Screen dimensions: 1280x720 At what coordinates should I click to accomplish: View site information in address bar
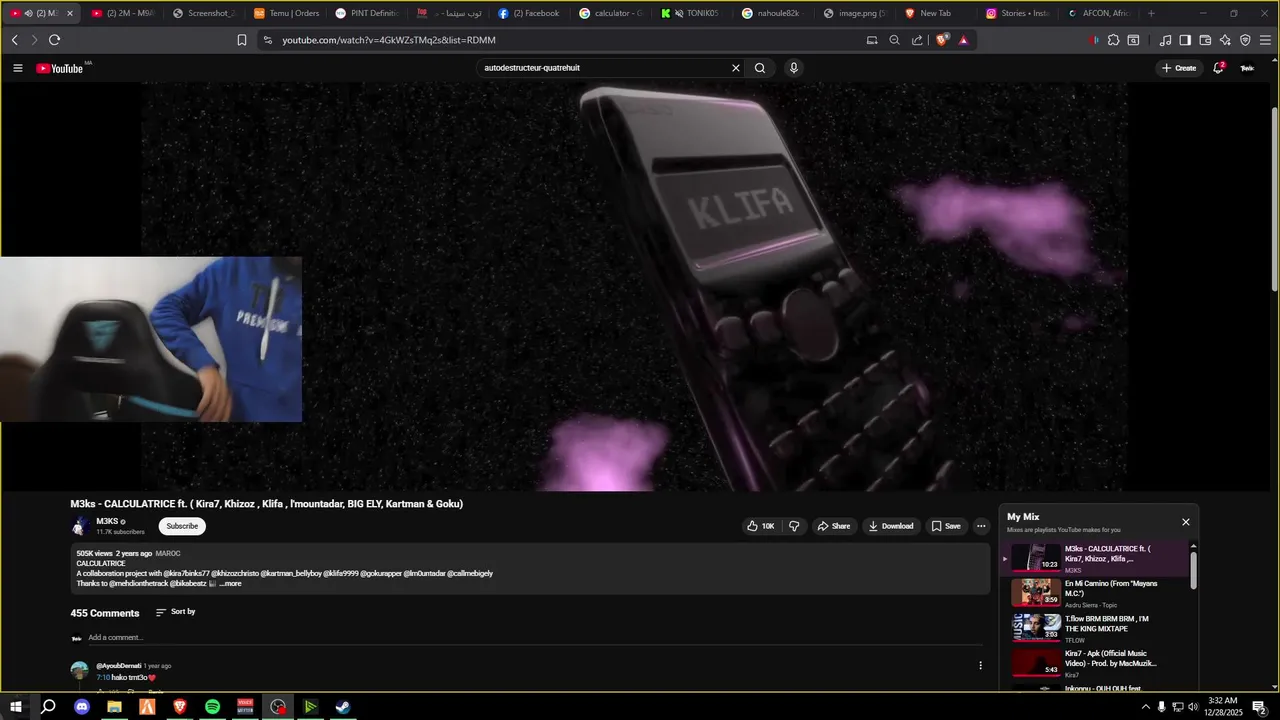pyautogui.click(x=267, y=40)
